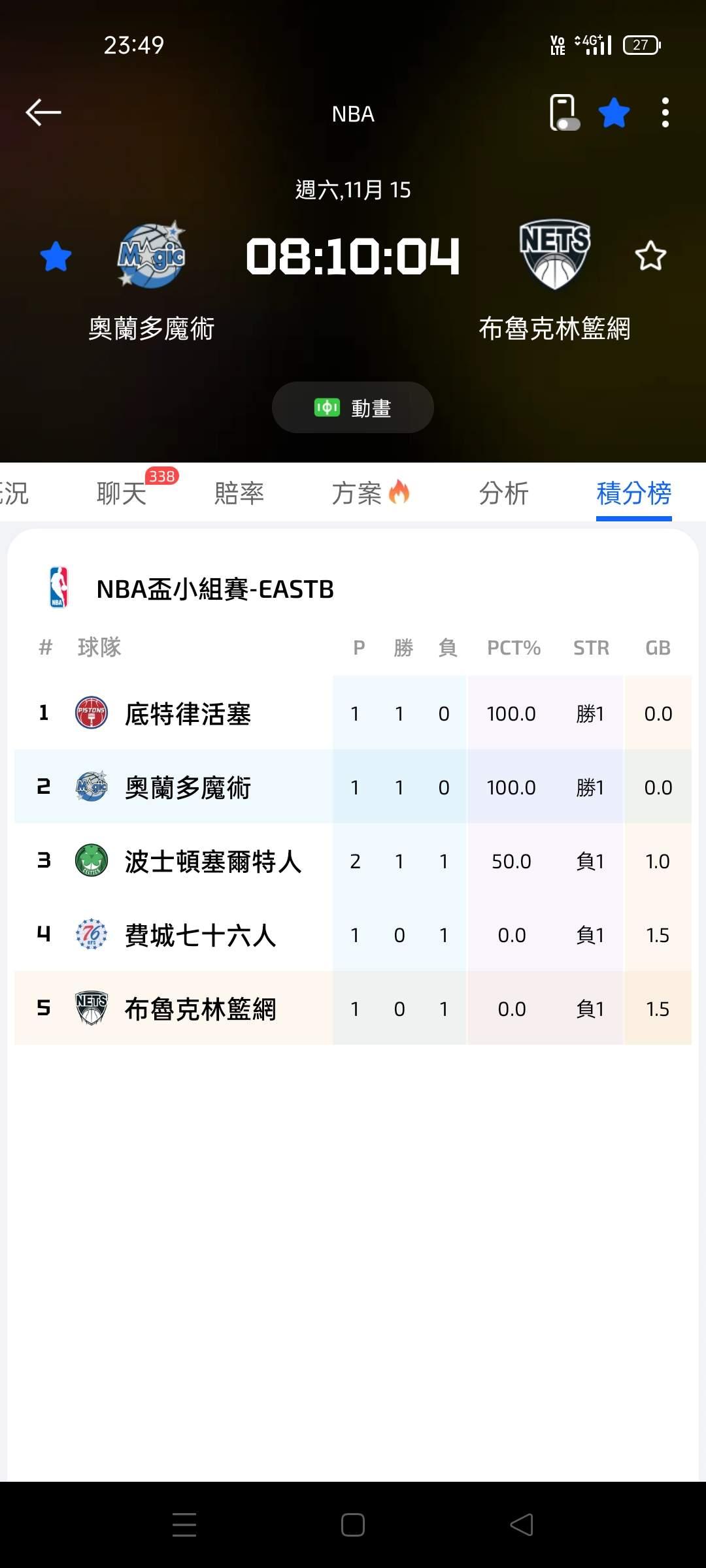Toggle the phone notification switch icon
The height and width of the screenshot is (1568, 706).
tap(563, 113)
